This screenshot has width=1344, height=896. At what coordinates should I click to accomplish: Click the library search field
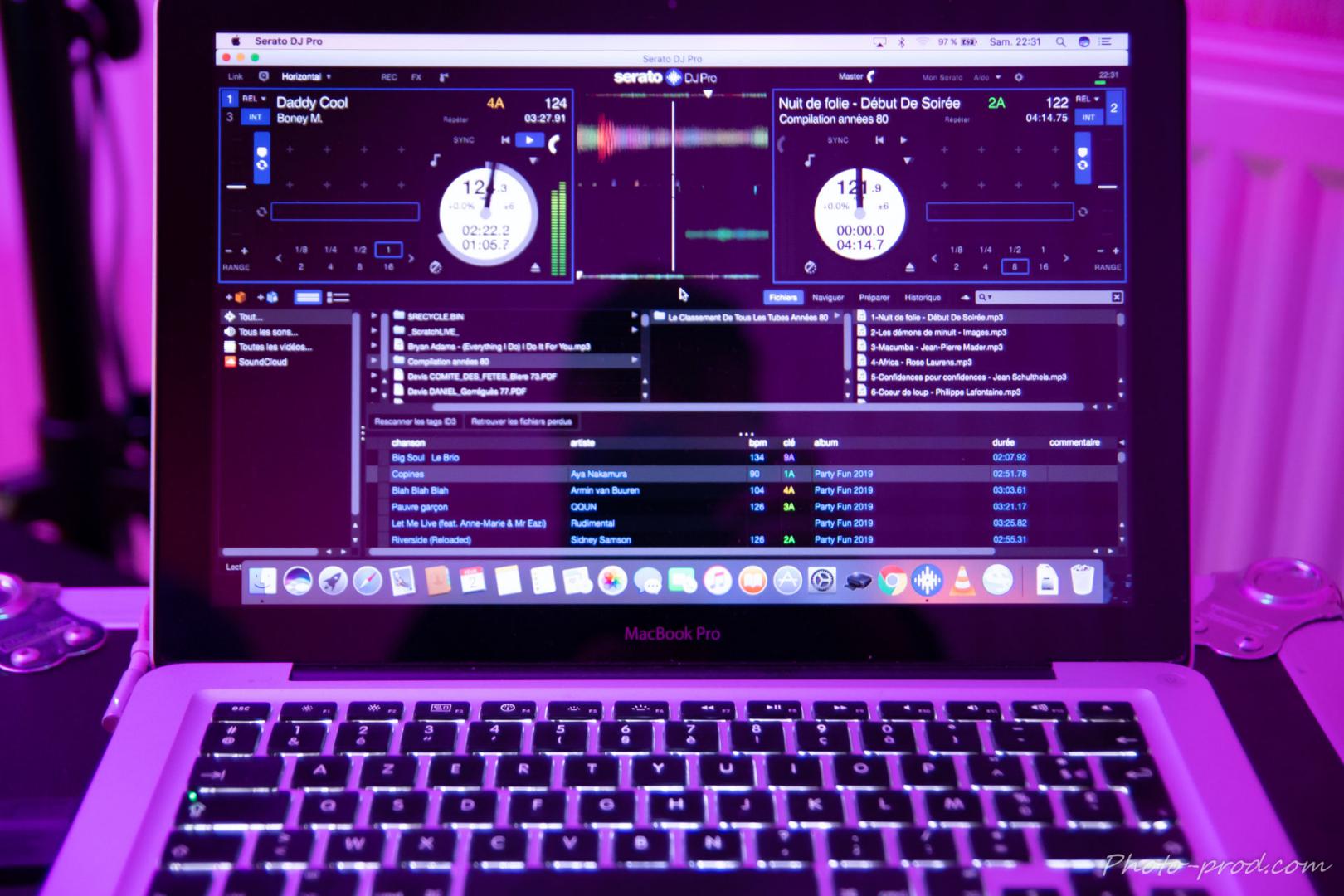click(x=1047, y=297)
